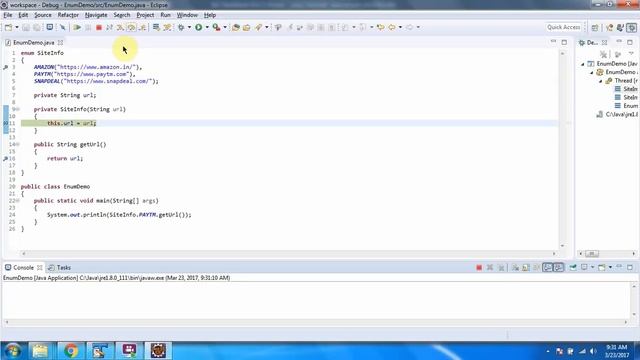640x360 pixels.
Task: Open the New file dropdown arrow
Action: (x=17, y=27)
